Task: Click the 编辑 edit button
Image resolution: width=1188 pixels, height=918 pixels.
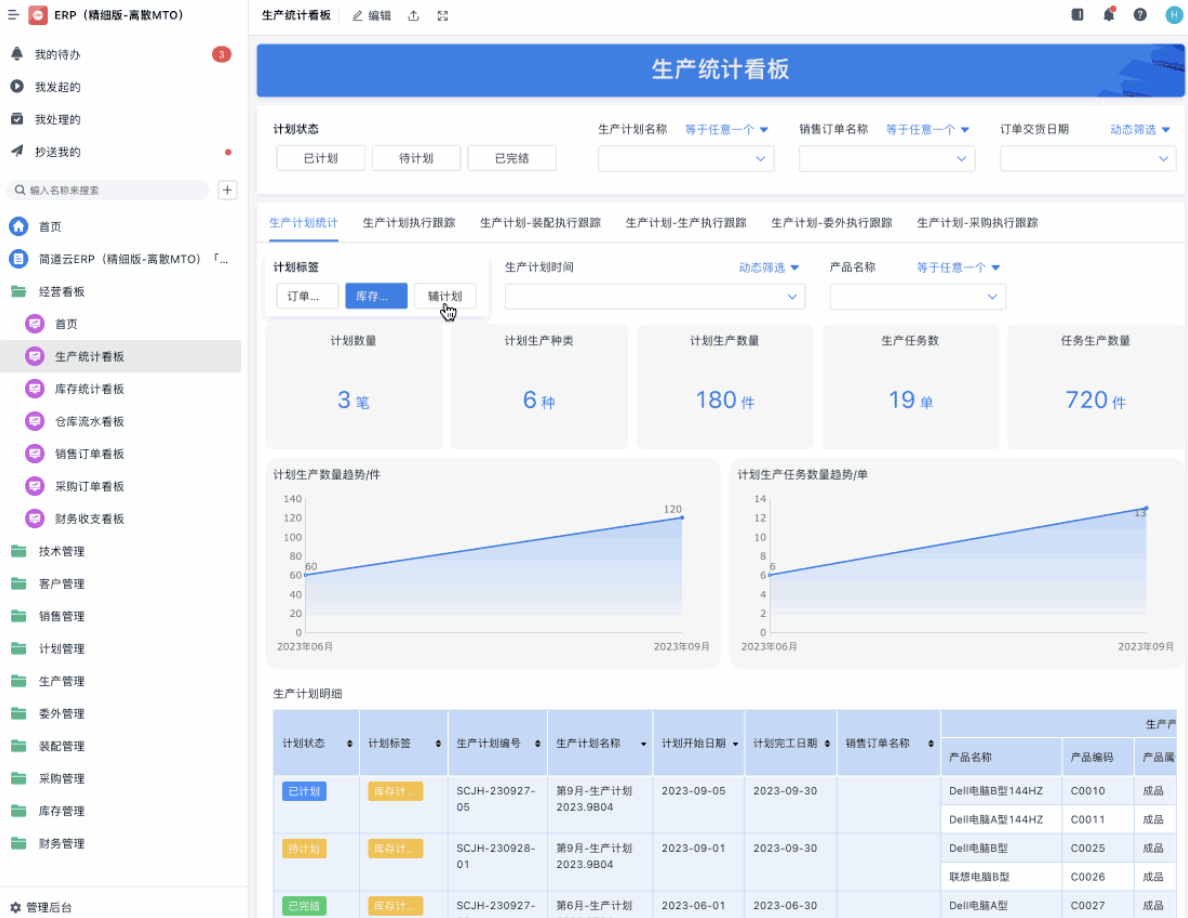Action: (x=371, y=16)
